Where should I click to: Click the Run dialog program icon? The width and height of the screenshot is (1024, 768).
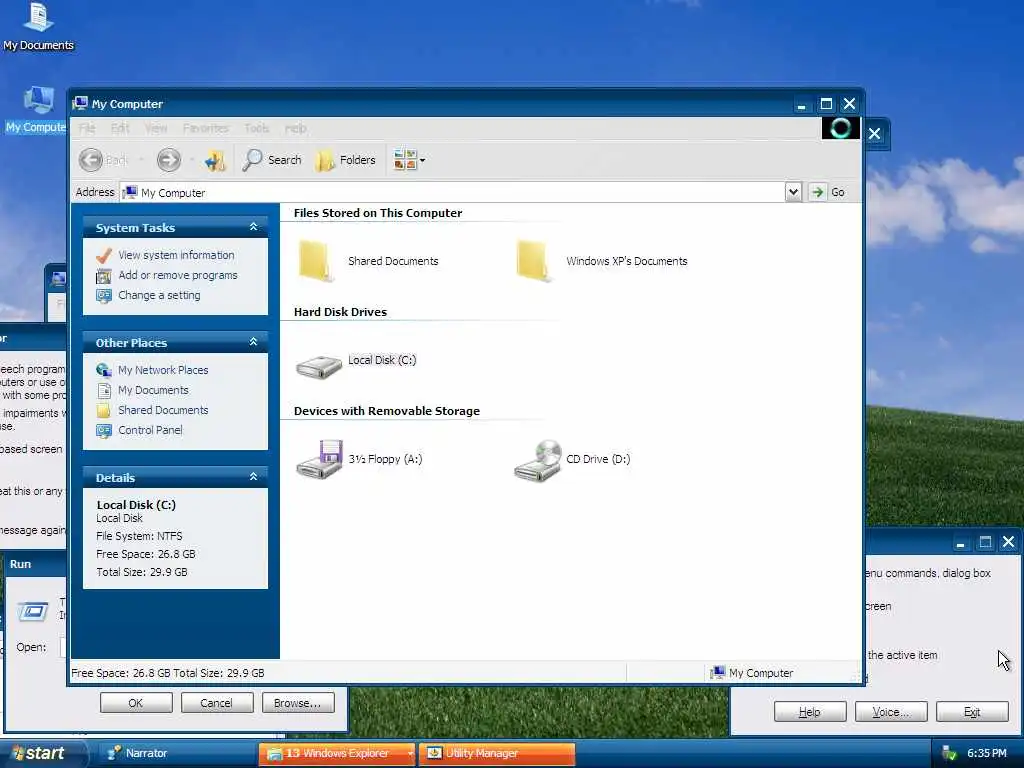click(33, 612)
